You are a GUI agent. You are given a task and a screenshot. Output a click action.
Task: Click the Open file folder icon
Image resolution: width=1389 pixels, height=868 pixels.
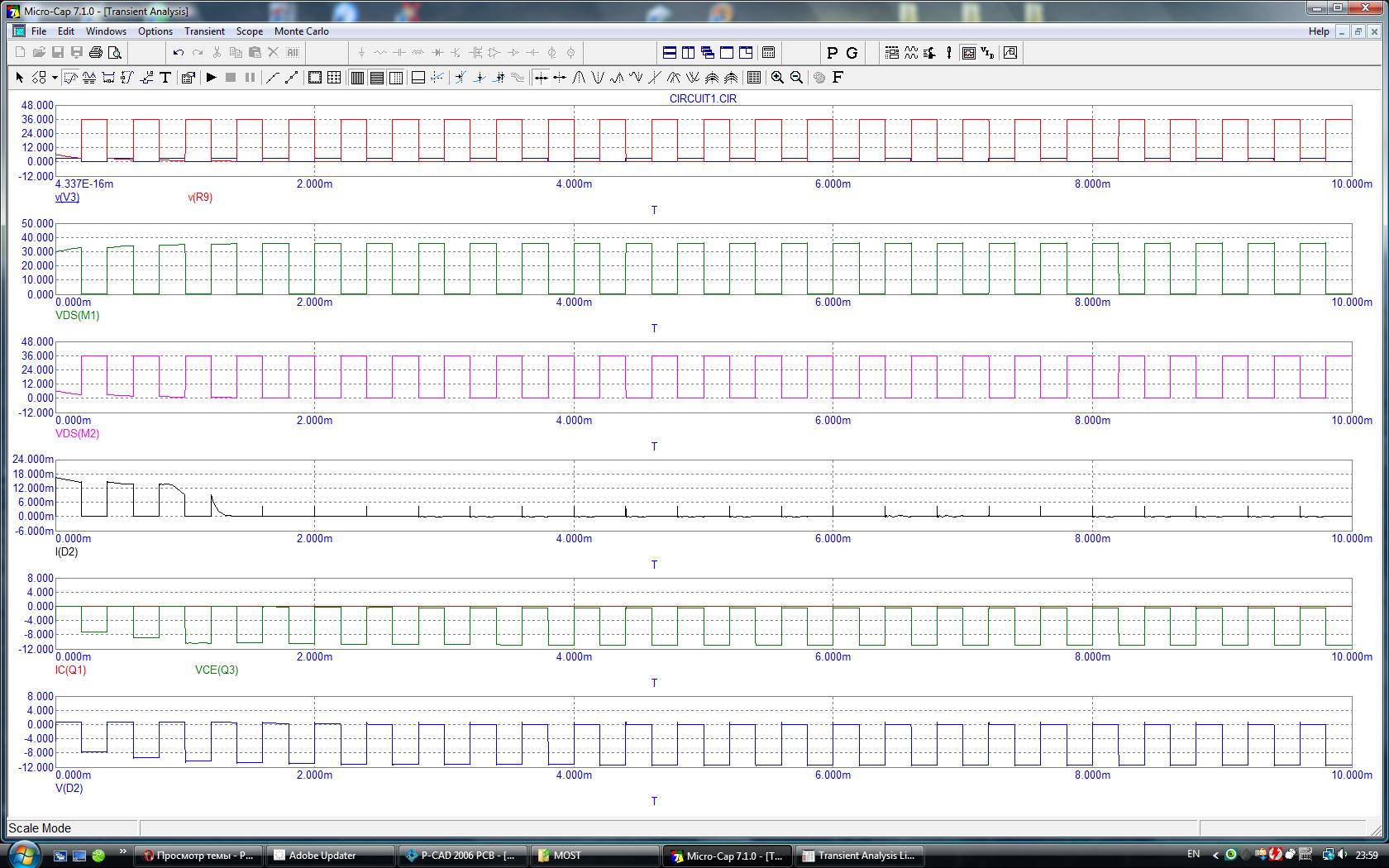[39, 53]
